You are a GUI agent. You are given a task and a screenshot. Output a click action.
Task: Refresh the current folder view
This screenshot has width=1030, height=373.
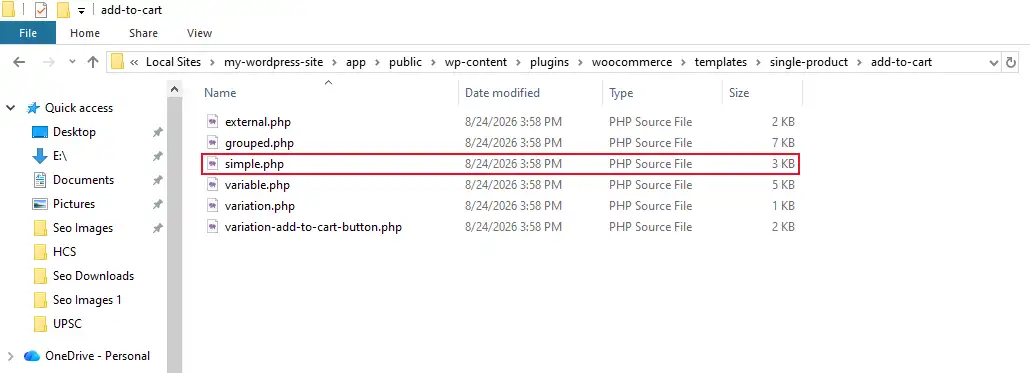[x=1011, y=62]
